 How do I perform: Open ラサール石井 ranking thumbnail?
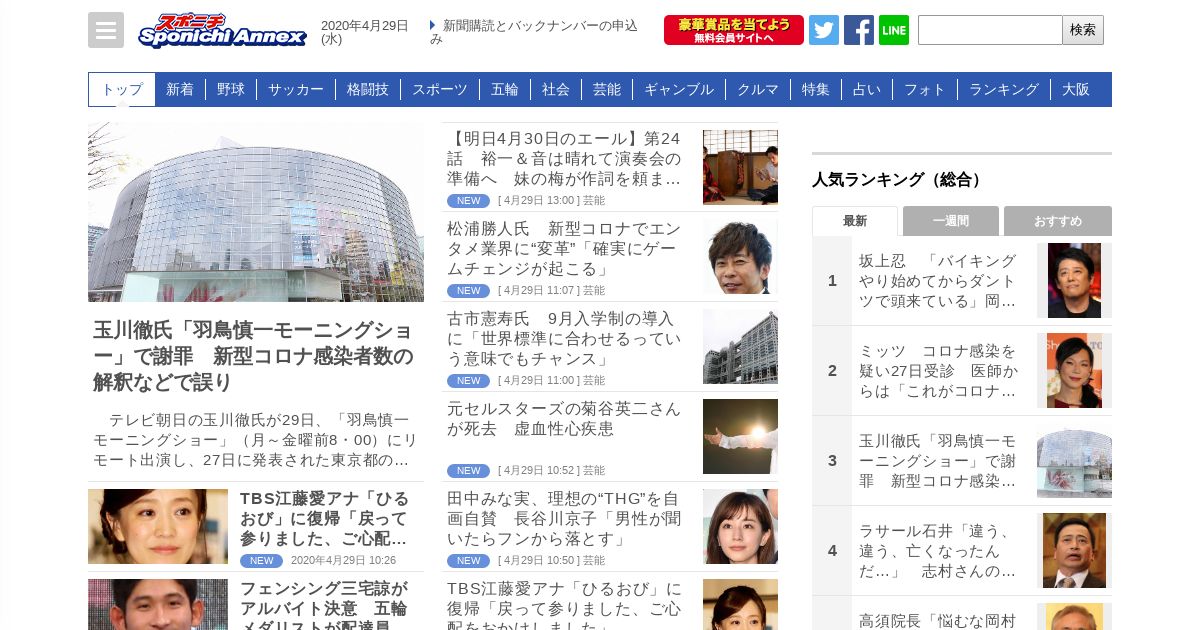pyautogui.click(x=1074, y=550)
